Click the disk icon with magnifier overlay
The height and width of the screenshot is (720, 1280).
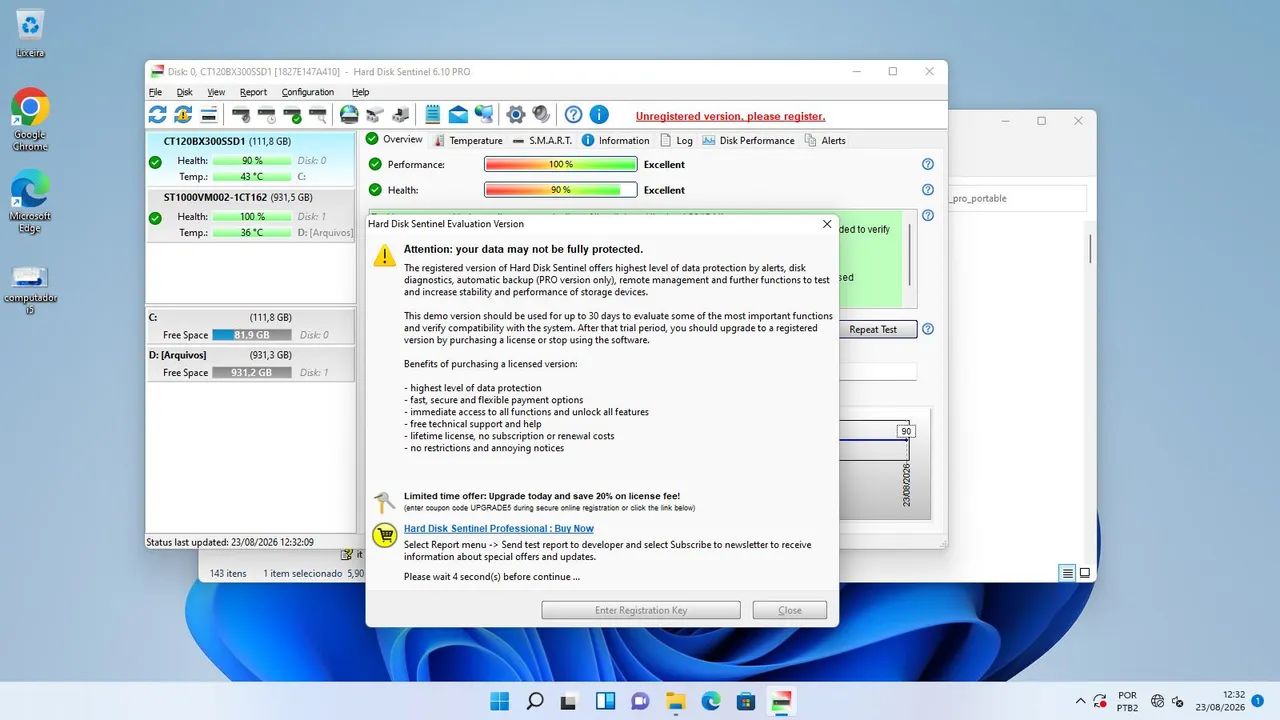[x=318, y=115]
